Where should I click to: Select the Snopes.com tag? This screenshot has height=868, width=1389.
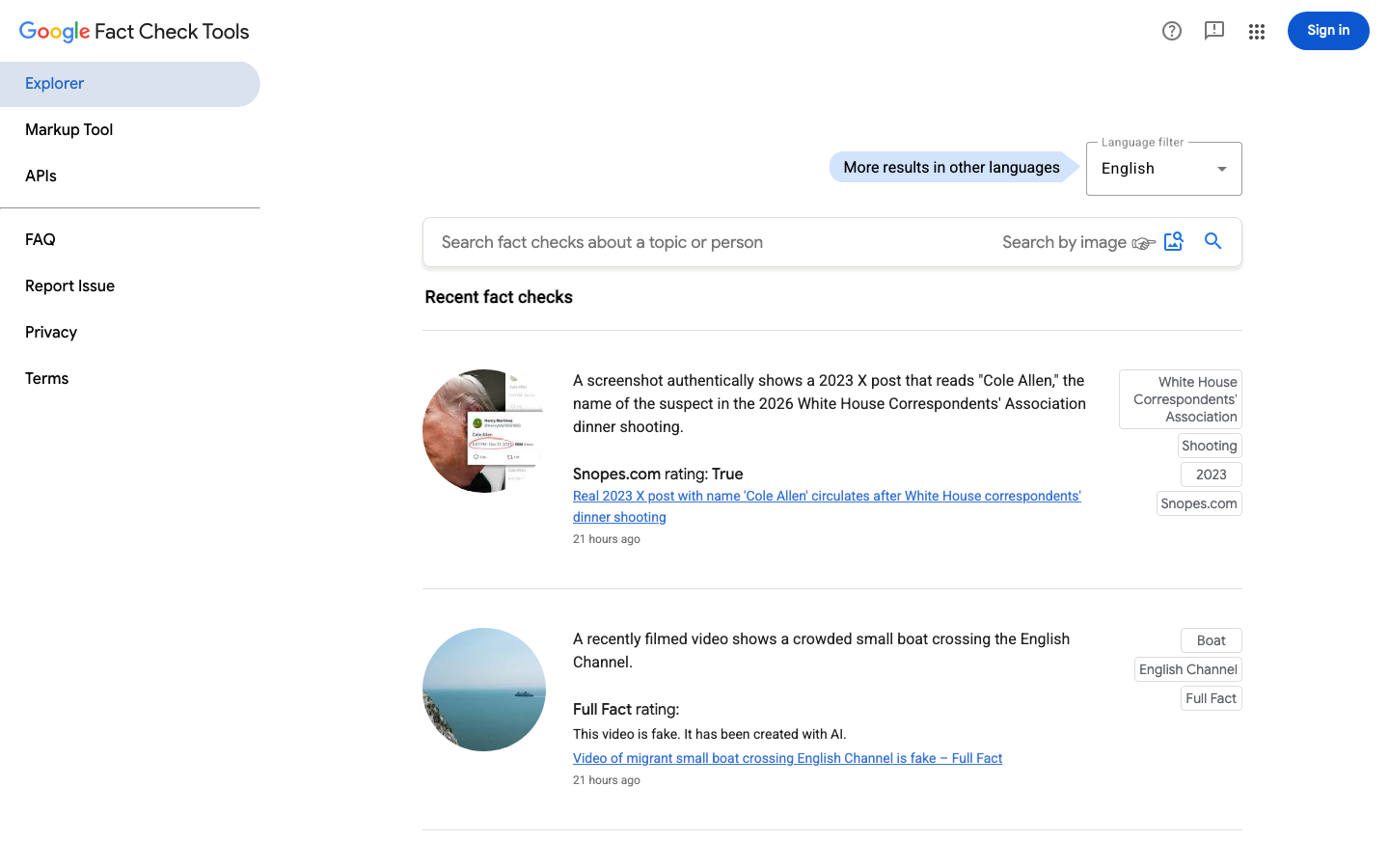tap(1199, 503)
